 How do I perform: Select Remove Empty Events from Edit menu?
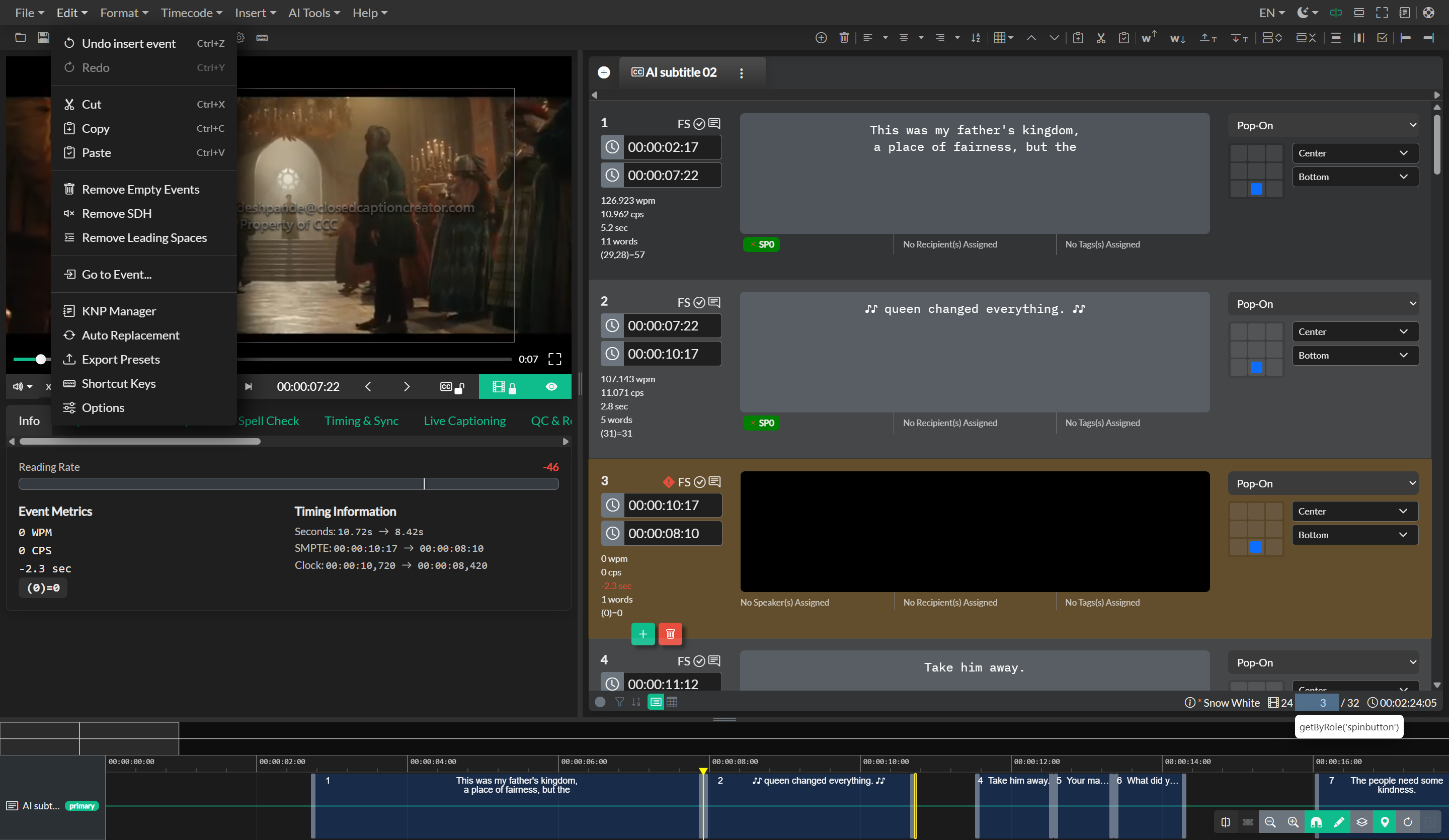pyautogui.click(x=144, y=189)
